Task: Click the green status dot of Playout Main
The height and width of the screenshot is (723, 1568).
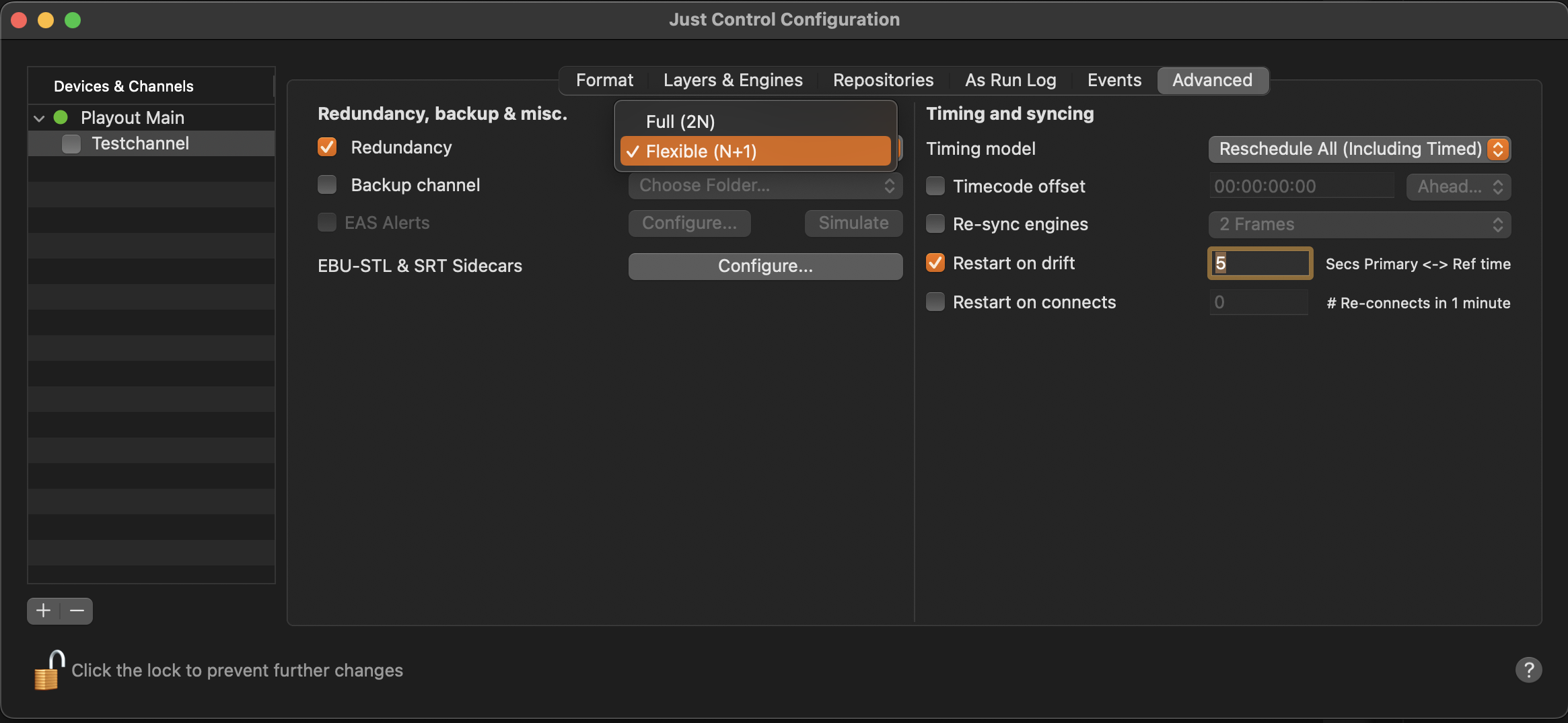Action: (x=61, y=118)
